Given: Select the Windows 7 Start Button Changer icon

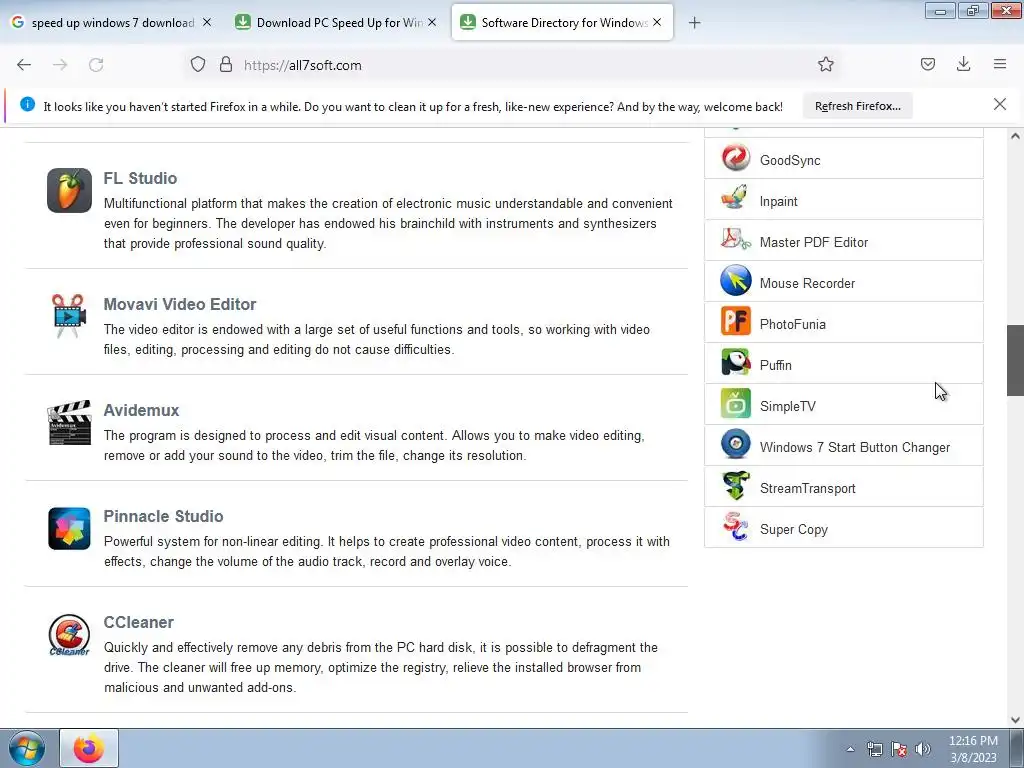Looking at the screenshot, I should coord(736,445).
